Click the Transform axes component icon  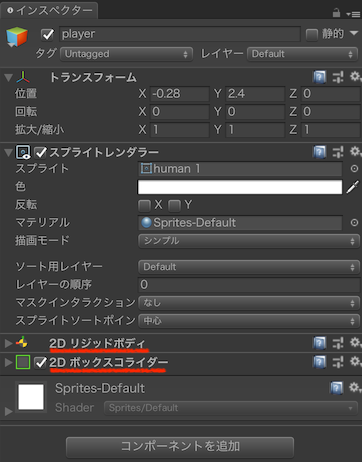(23, 77)
